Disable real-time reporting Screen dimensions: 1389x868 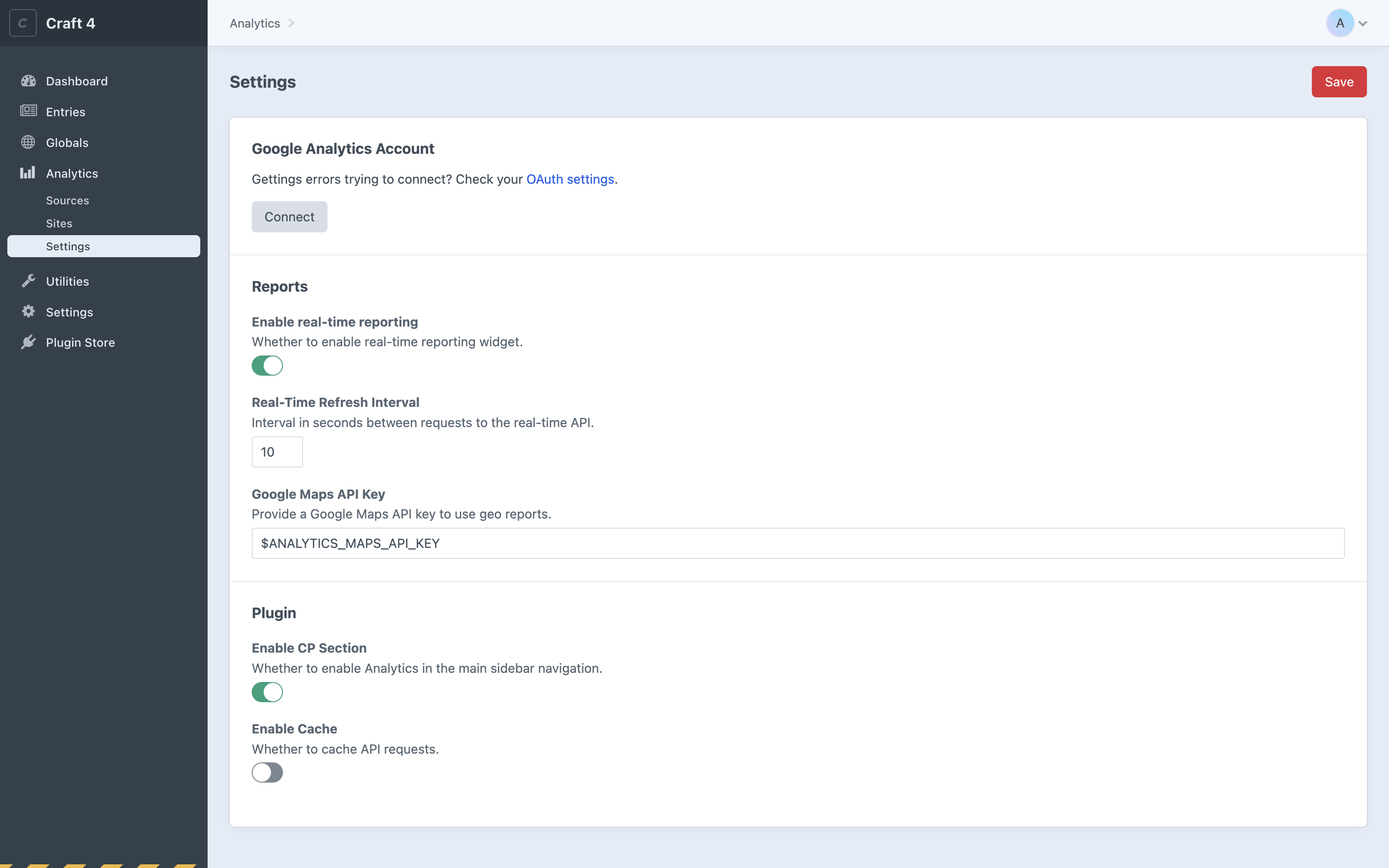tap(267, 365)
